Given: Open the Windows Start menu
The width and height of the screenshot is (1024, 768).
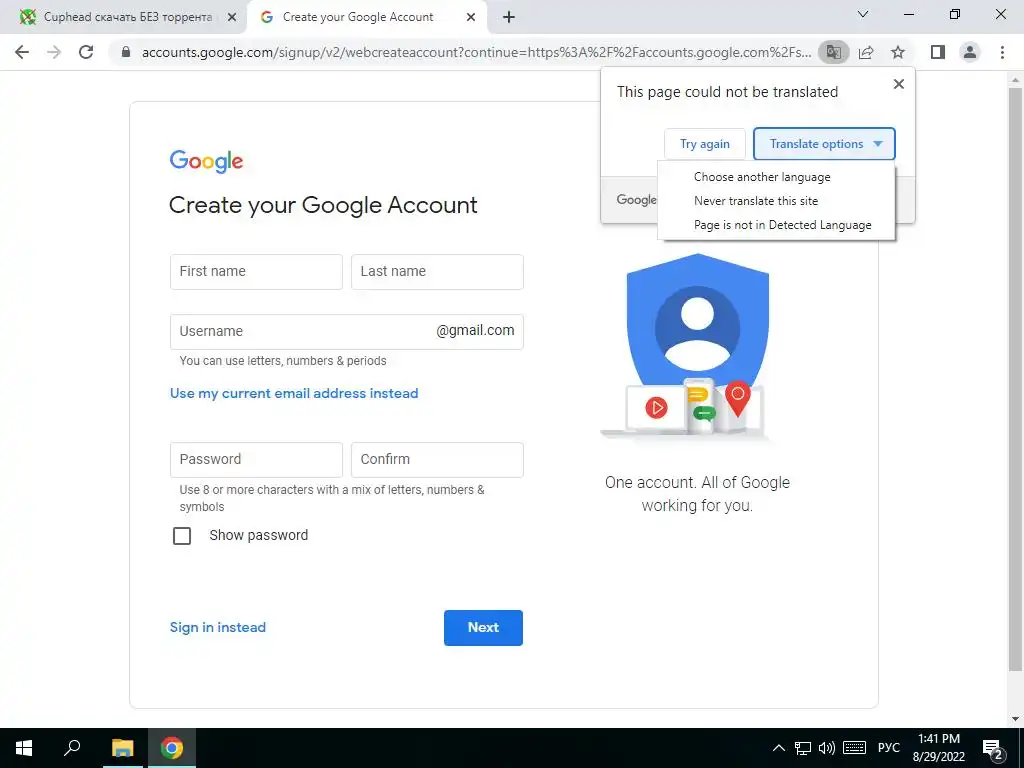Looking at the screenshot, I should [24, 748].
